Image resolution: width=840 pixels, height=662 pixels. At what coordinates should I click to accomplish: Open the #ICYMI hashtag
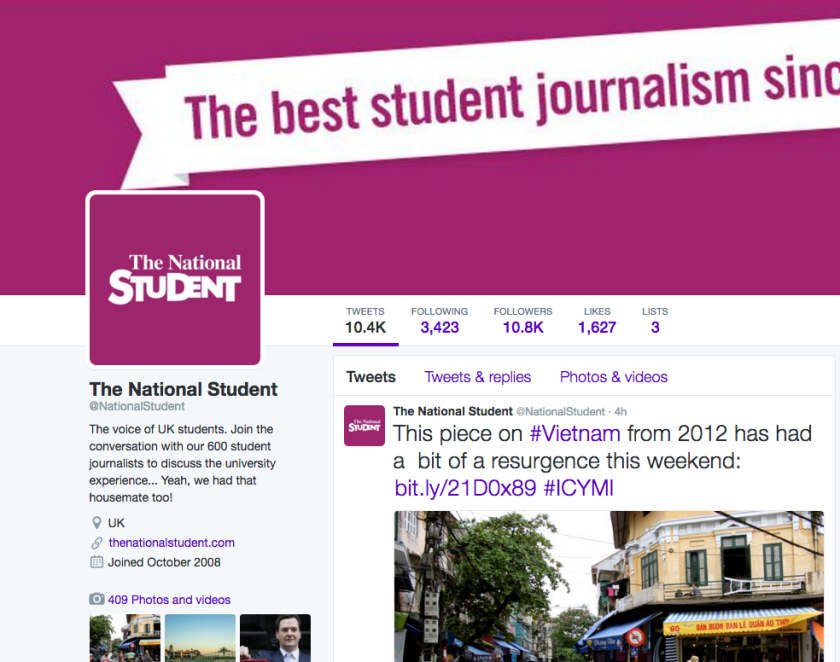[x=579, y=488]
